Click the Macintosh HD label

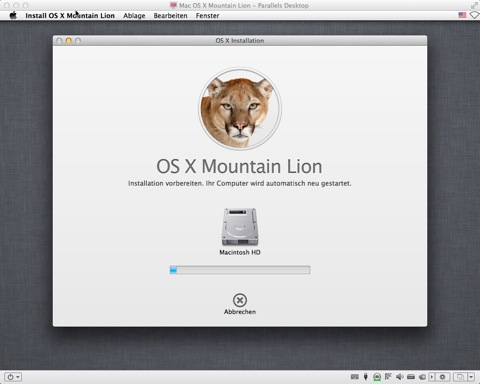click(240, 252)
